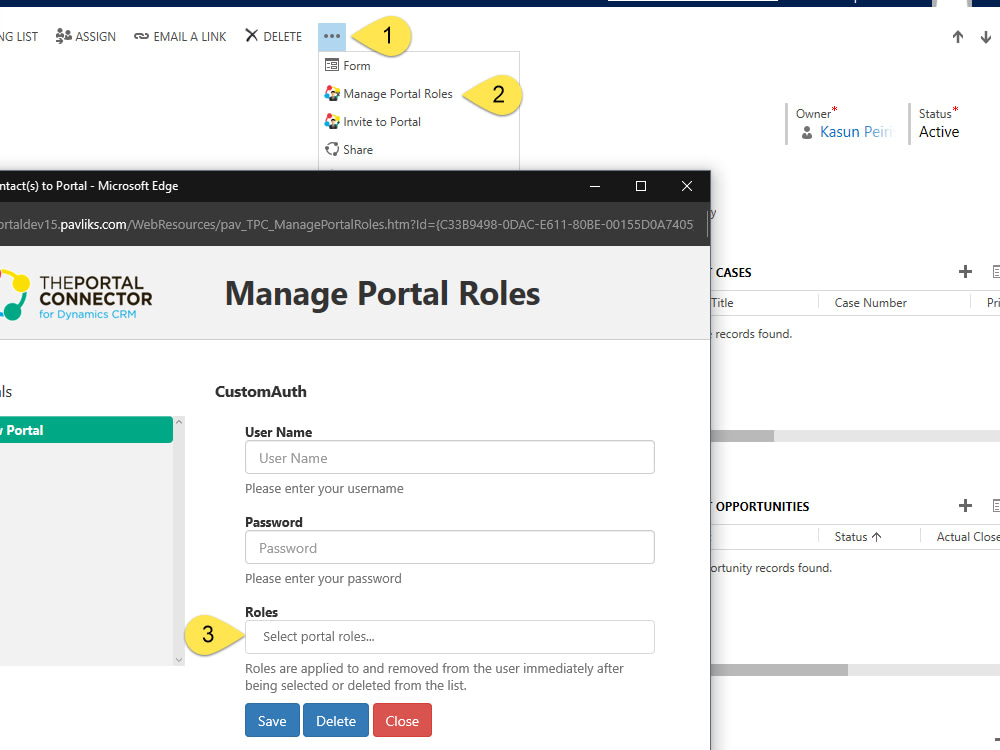
Task: Click the Active status value
Action: [x=939, y=132]
